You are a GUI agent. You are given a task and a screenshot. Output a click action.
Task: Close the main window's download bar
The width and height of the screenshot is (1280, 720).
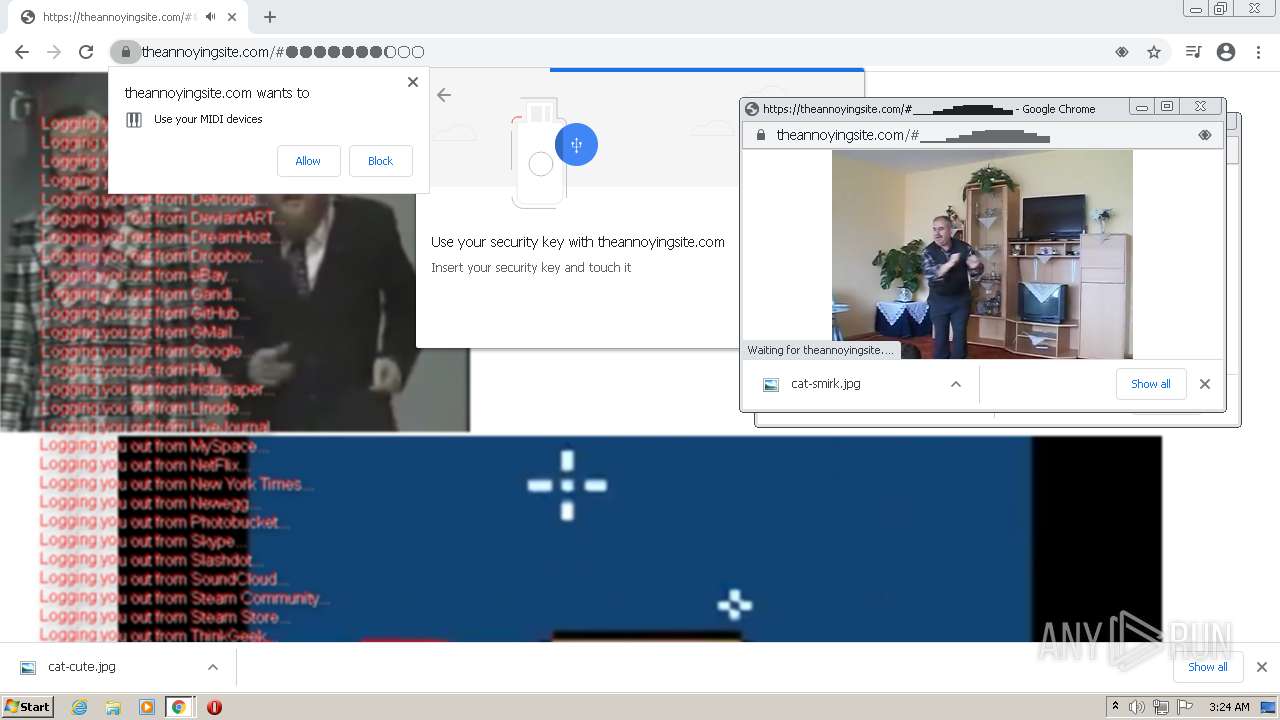(x=1262, y=667)
